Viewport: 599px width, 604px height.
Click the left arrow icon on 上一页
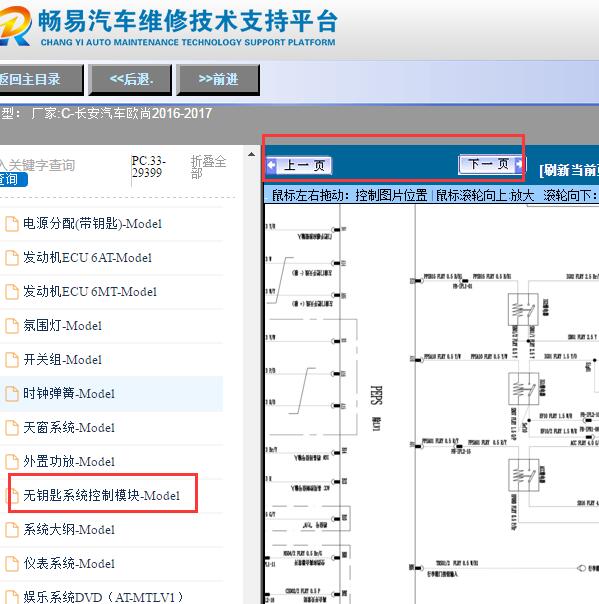(272, 165)
